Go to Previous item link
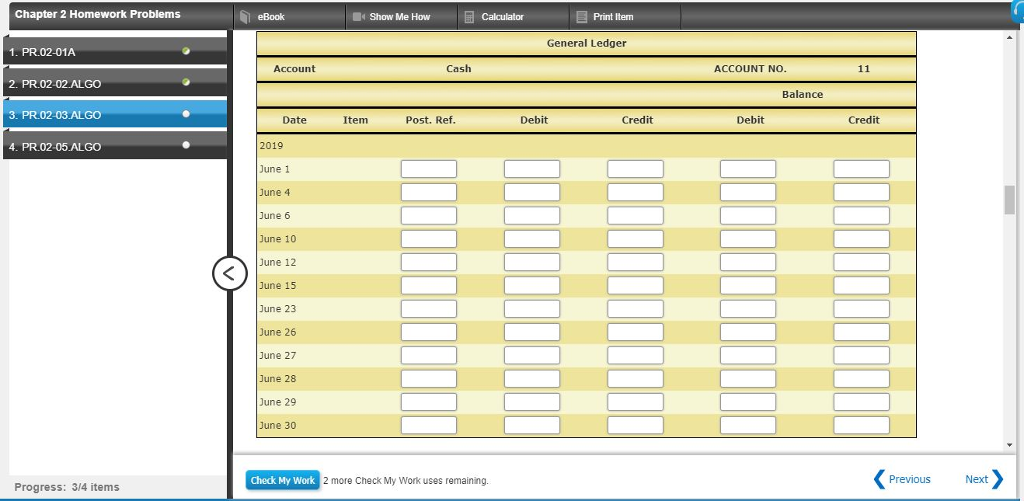 [902, 479]
